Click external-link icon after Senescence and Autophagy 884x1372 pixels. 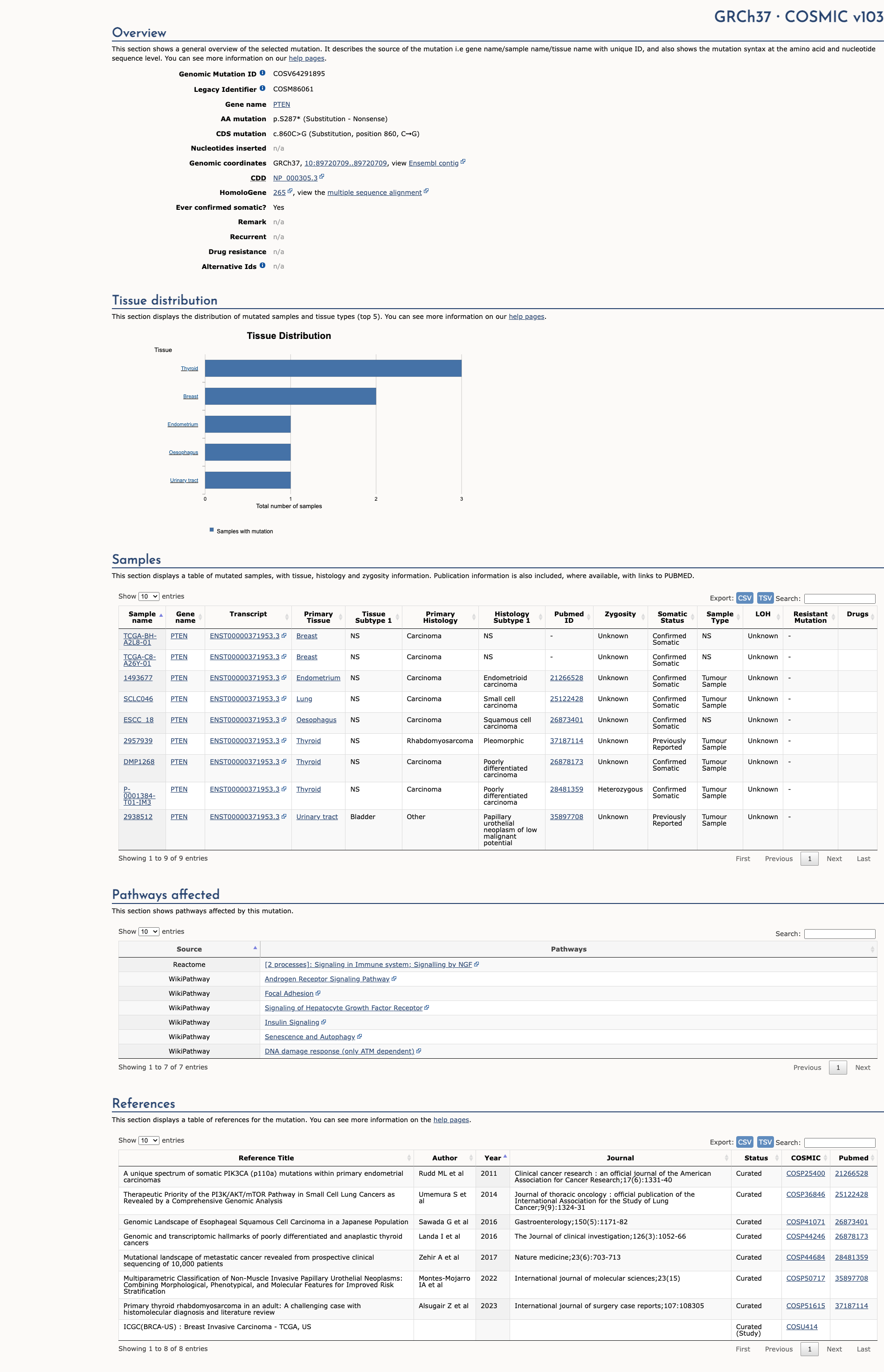point(359,1036)
